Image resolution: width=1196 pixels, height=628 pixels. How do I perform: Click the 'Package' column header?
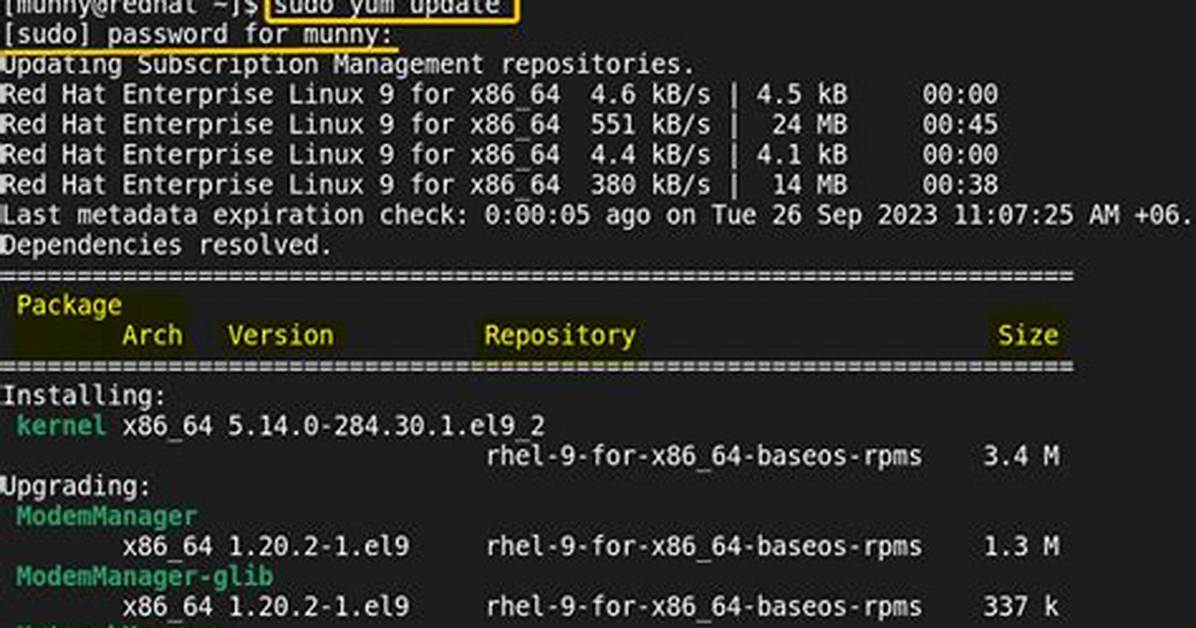pos(69,305)
